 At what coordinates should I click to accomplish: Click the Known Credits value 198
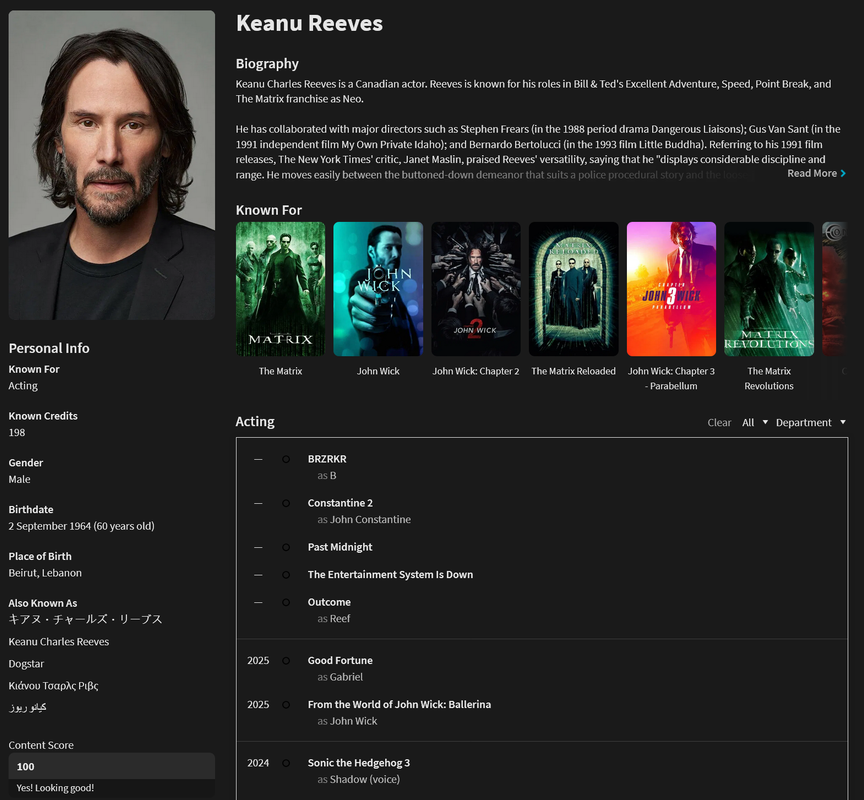(17, 433)
